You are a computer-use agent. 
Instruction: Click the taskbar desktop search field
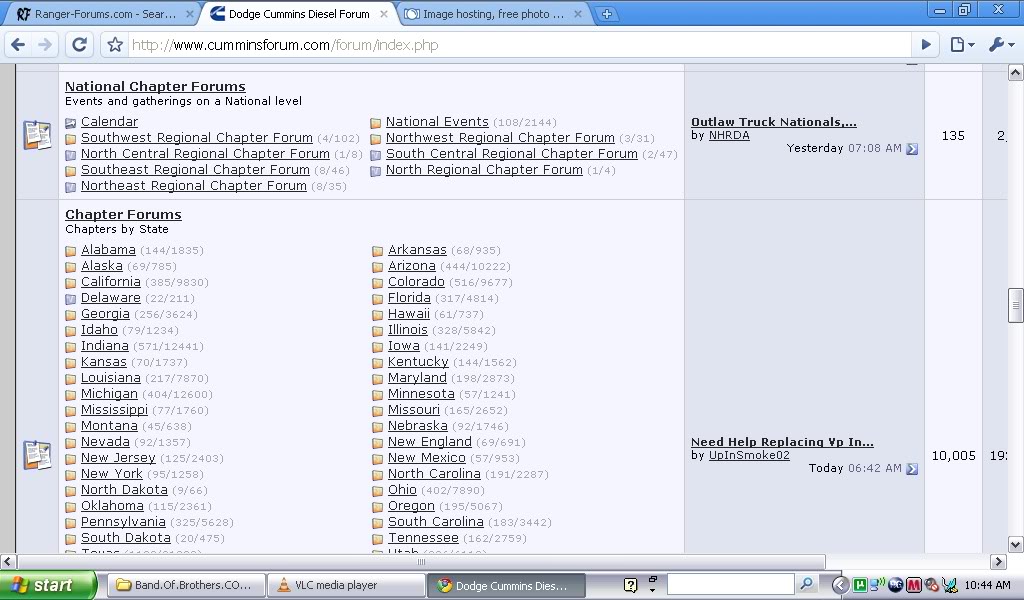(x=731, y=584)
